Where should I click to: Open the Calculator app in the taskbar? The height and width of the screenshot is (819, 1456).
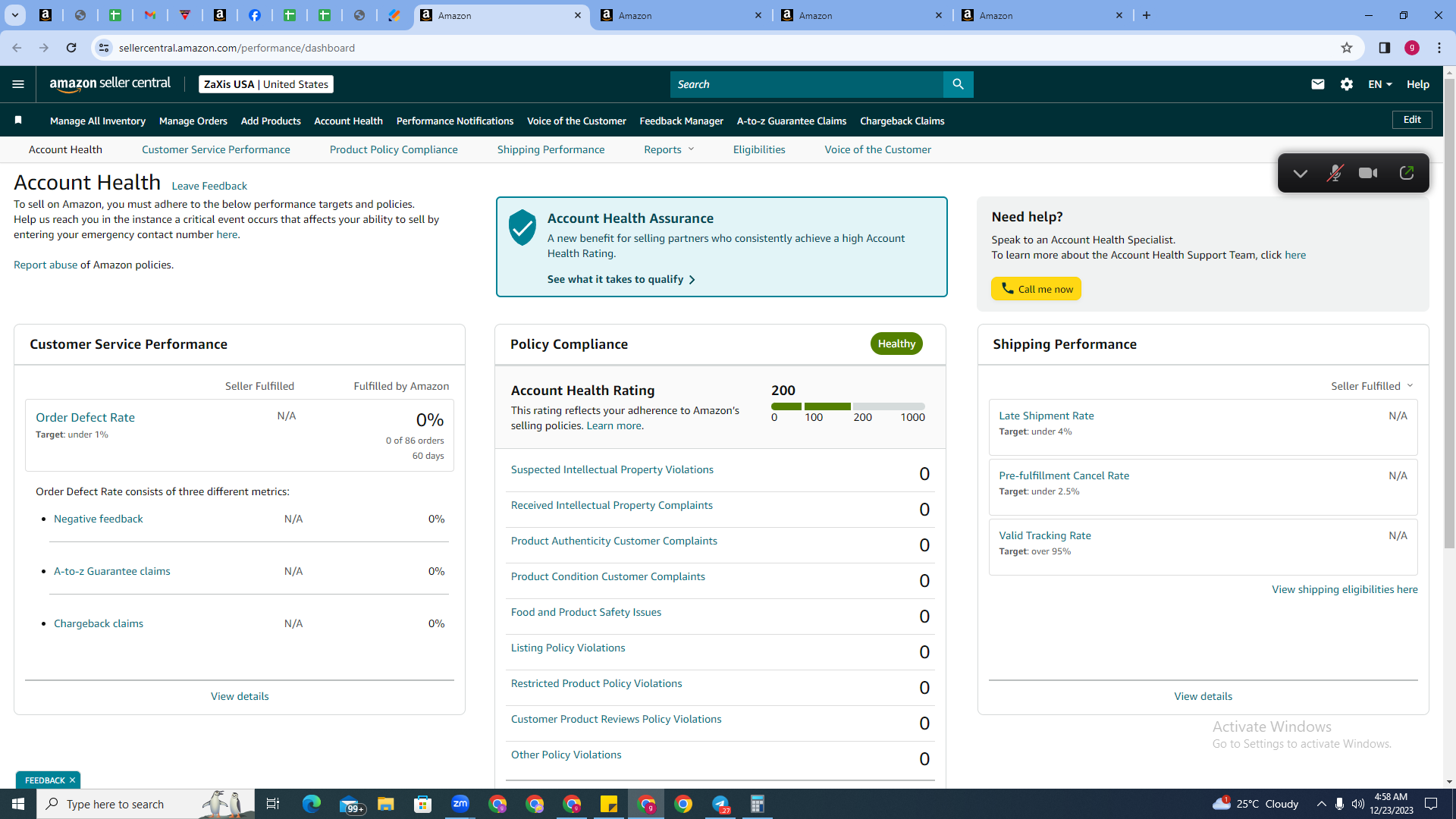pos(758,804)
